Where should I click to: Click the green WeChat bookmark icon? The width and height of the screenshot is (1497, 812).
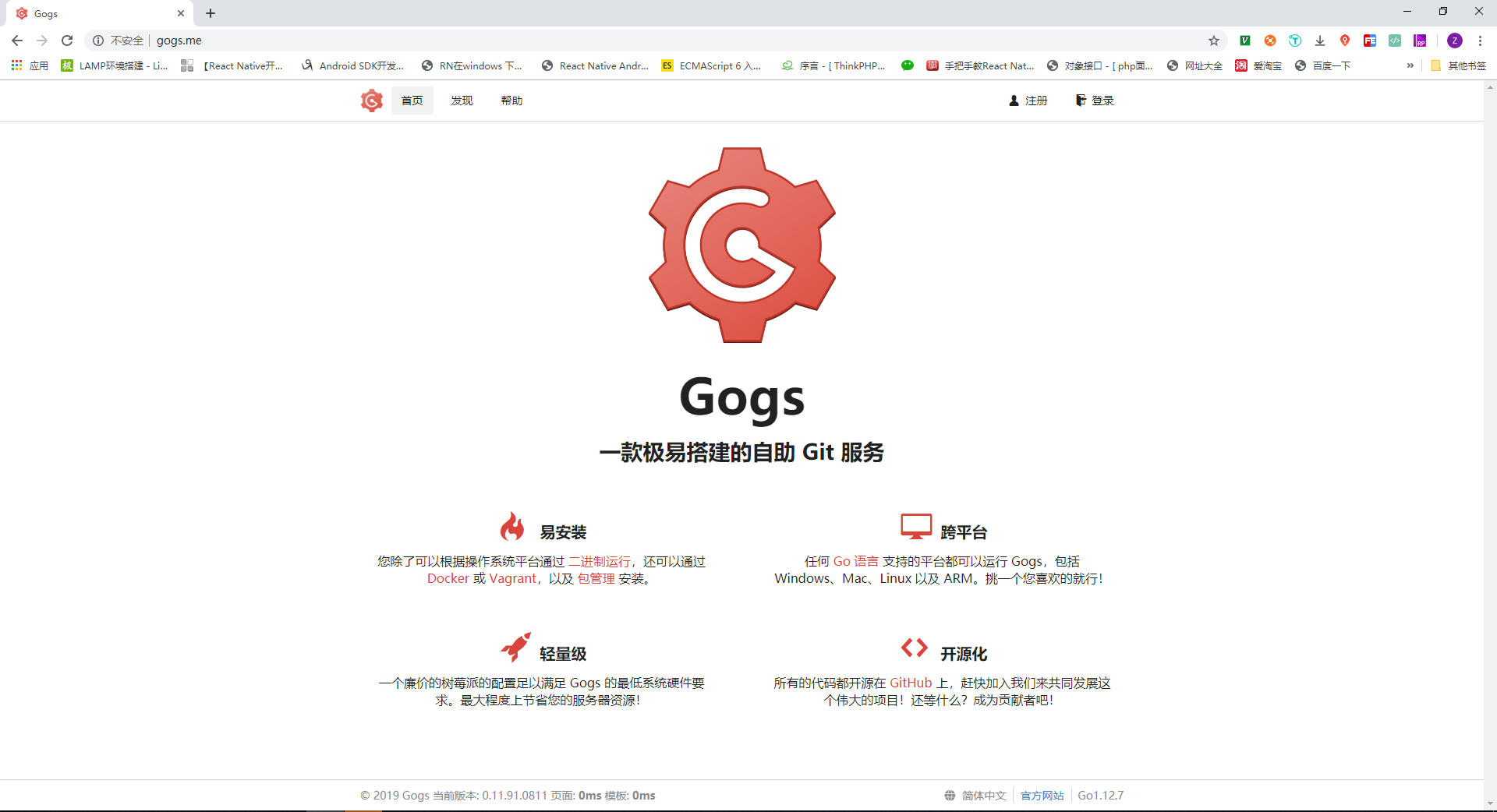point(908,65)
